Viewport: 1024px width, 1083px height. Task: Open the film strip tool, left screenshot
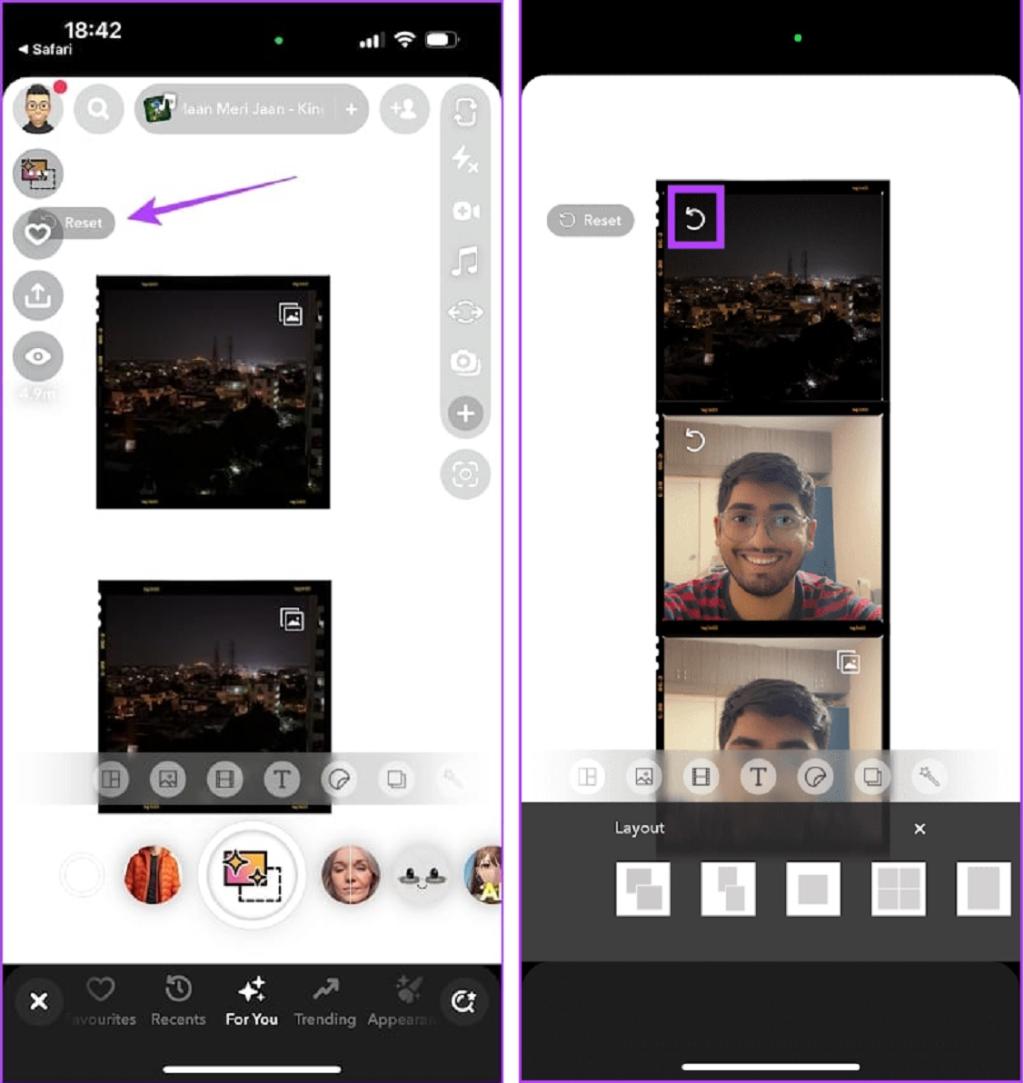point(224,779)
